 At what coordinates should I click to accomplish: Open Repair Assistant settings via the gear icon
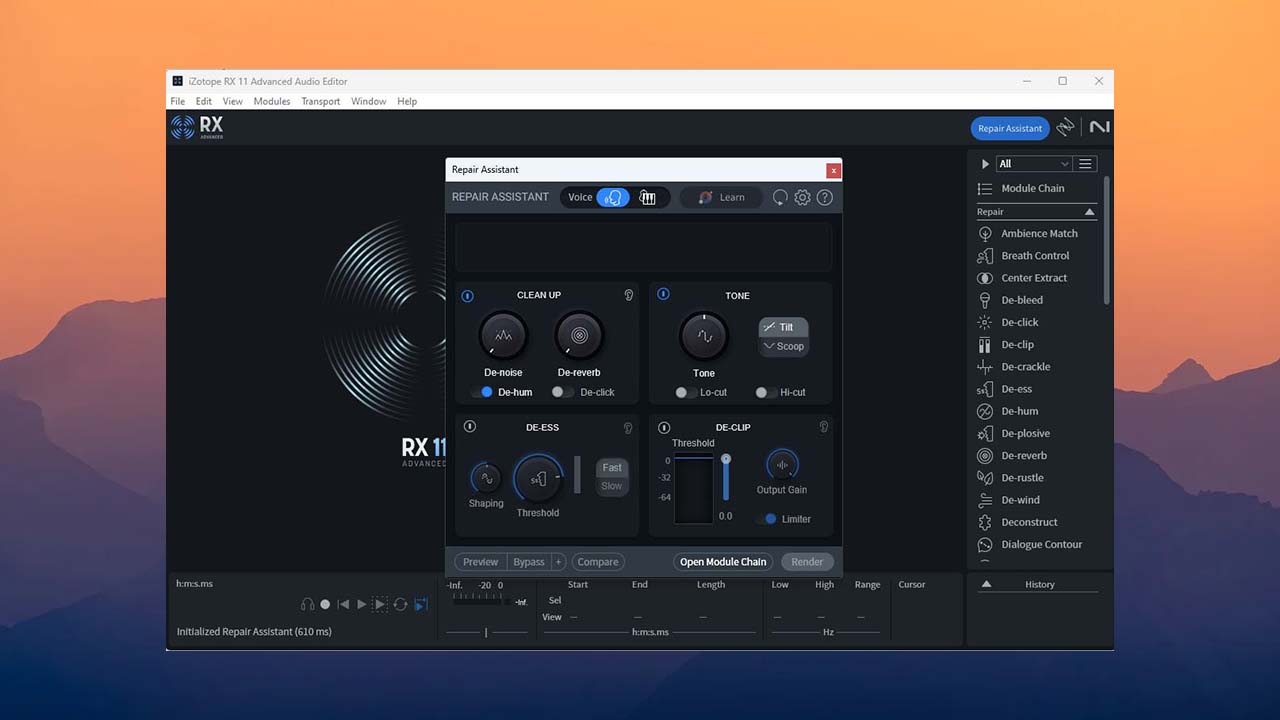coord(802,197)
